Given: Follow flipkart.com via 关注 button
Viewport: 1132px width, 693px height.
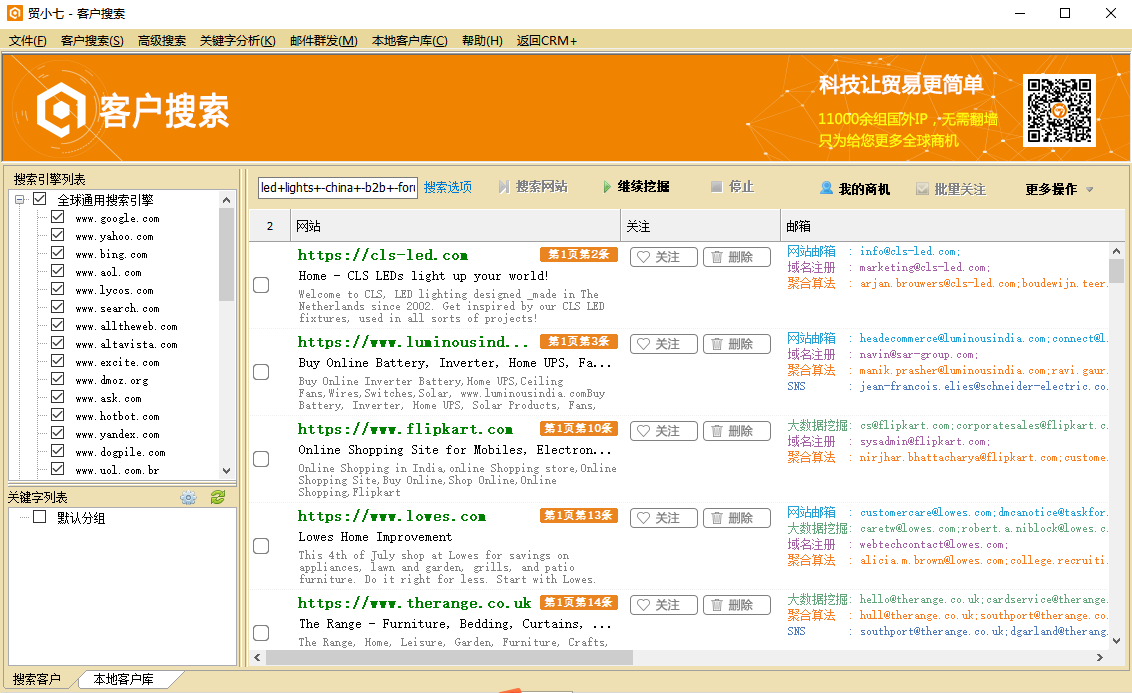Looking at the screenshot, I should tap(663, 431).
